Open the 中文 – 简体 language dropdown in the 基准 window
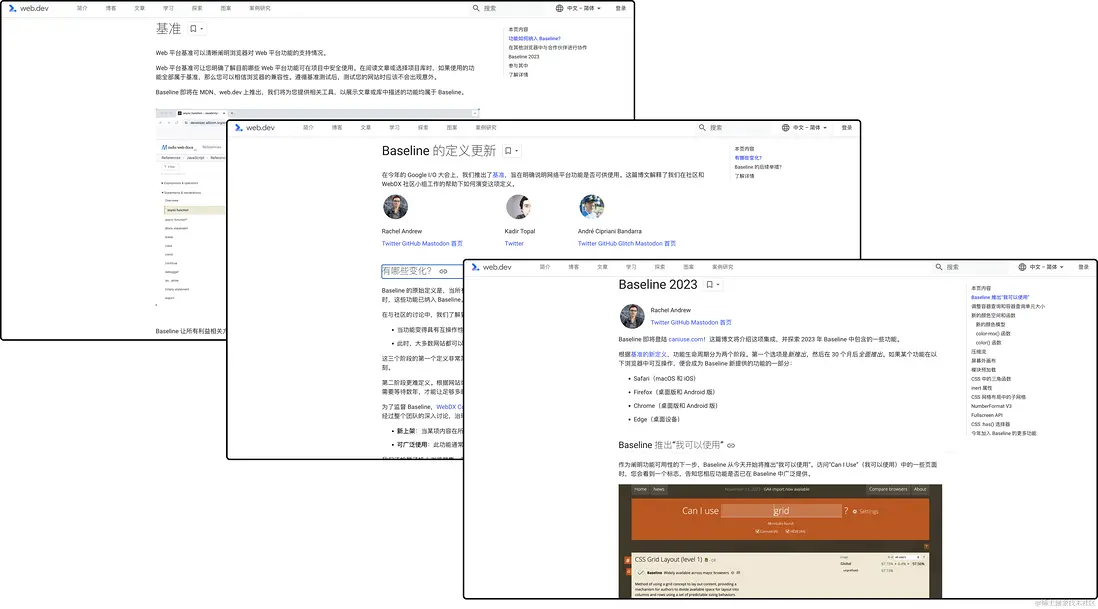1098x609 pixels. (583, 8)
